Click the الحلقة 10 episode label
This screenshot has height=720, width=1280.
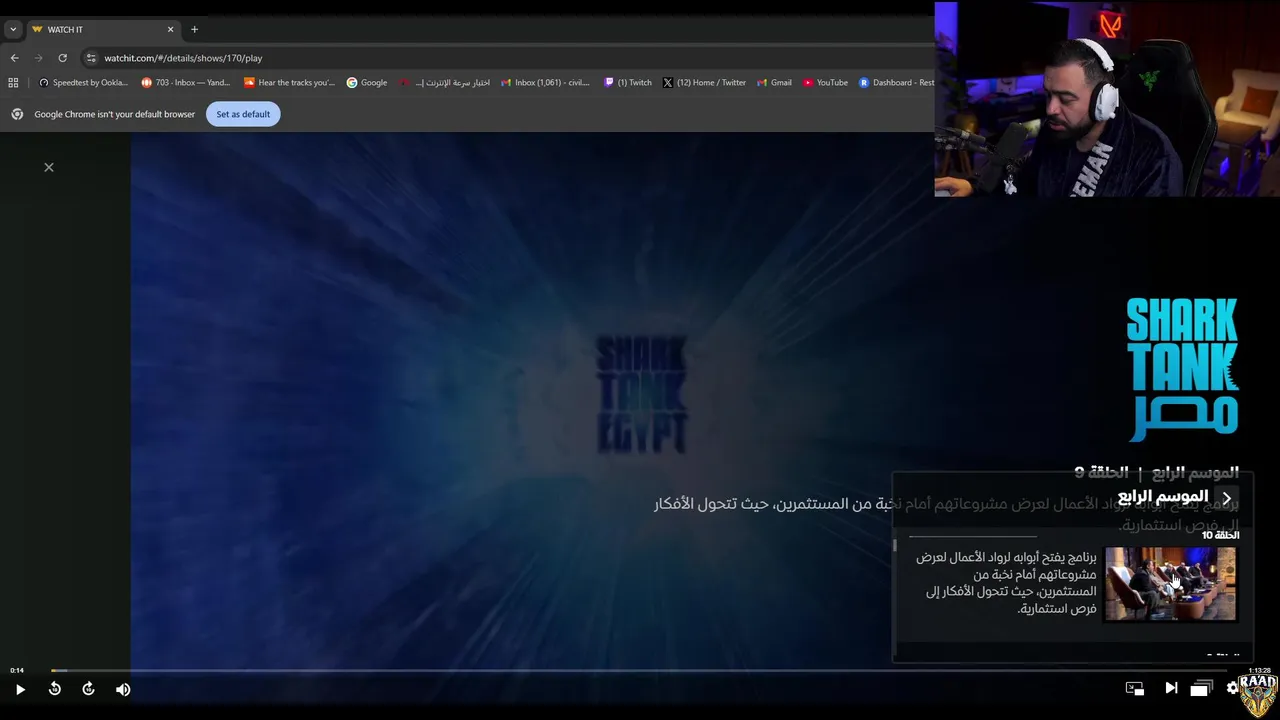1220,535
